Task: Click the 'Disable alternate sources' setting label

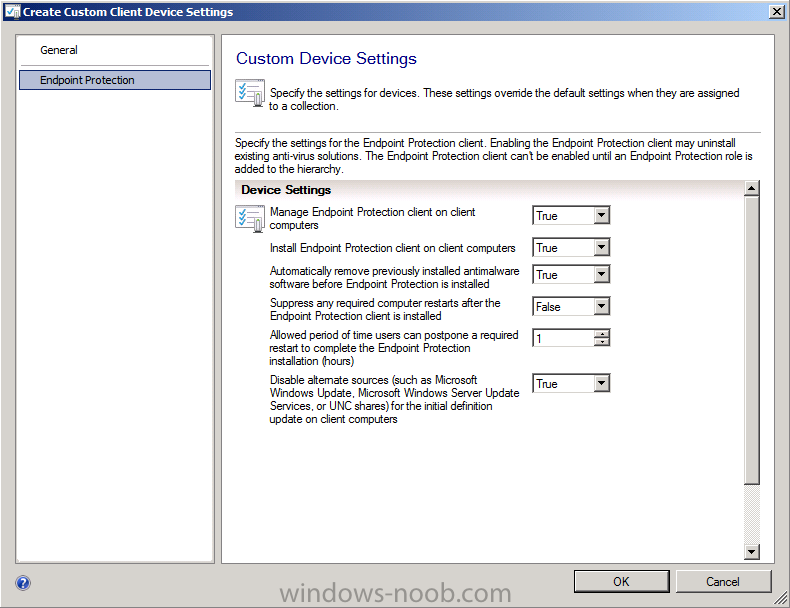Action: point(394,399)
